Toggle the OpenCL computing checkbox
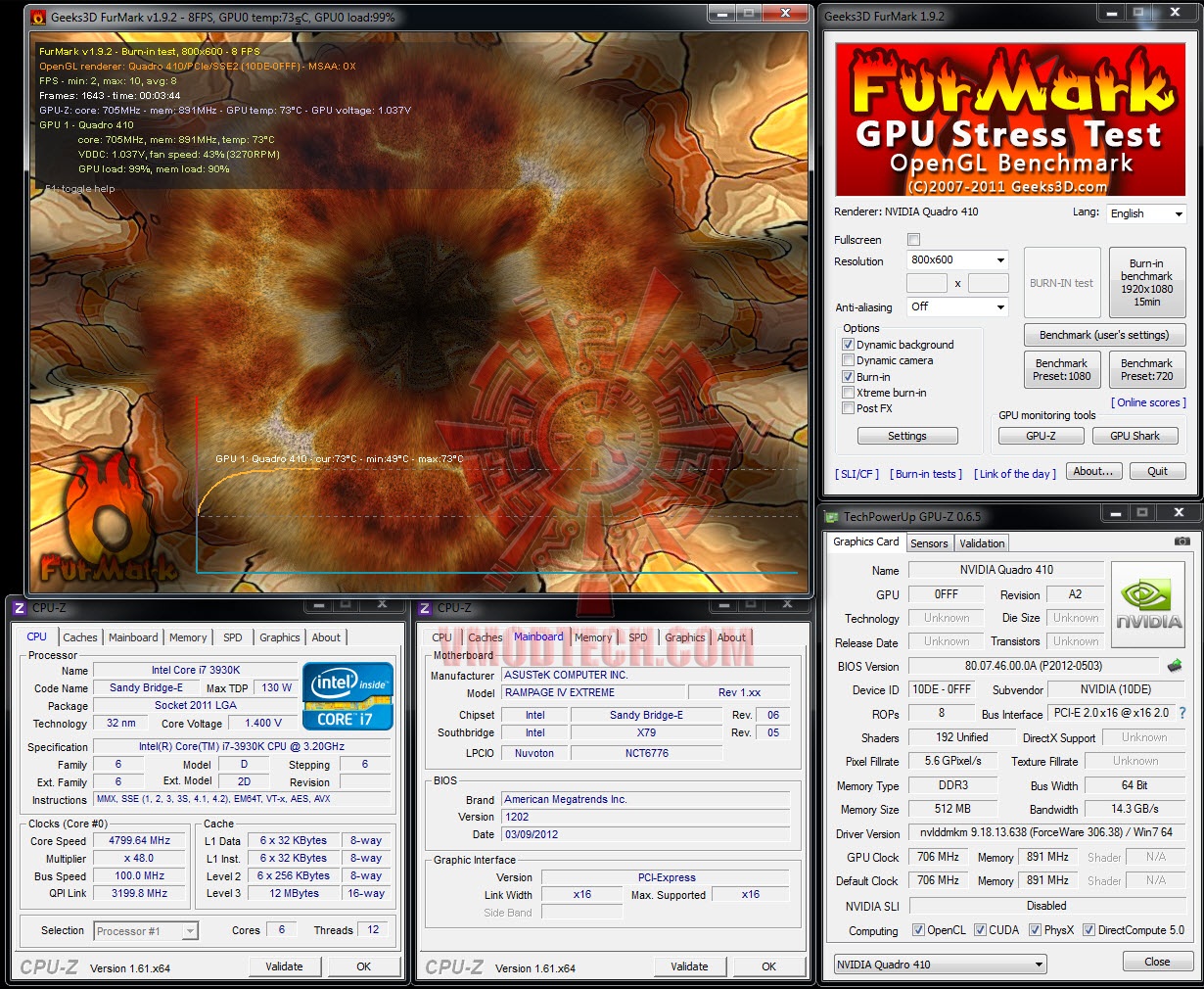The width and height of the screenshot is (1204, 989). point(918,930)
